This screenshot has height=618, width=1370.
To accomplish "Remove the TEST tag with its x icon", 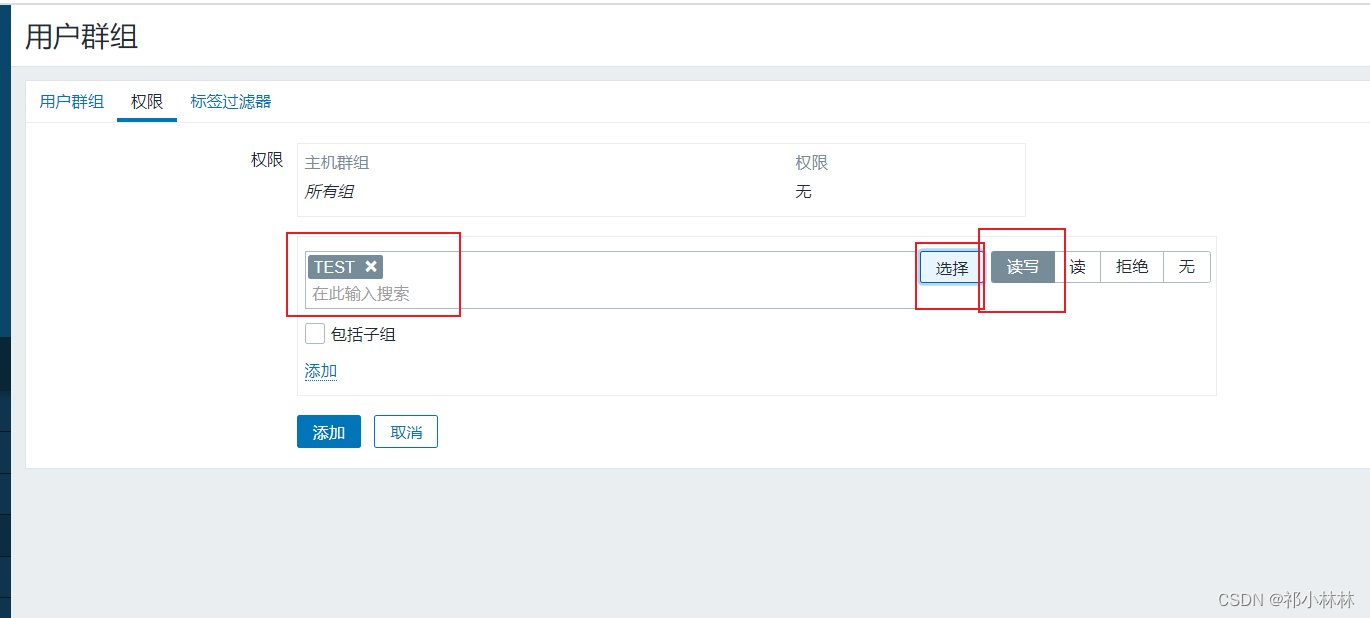I will 371,267.
